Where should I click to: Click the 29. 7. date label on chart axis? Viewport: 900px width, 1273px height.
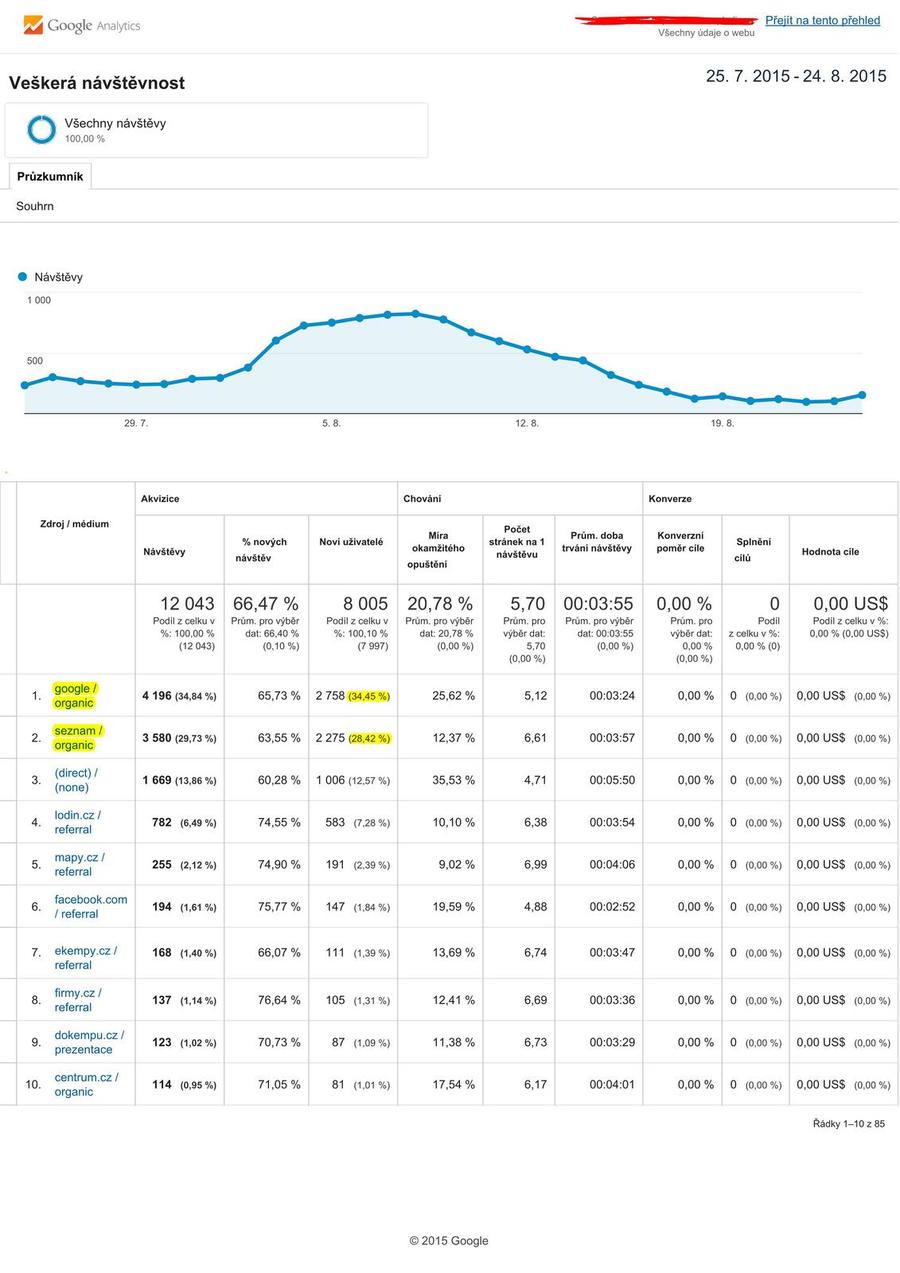coord(136,423)
